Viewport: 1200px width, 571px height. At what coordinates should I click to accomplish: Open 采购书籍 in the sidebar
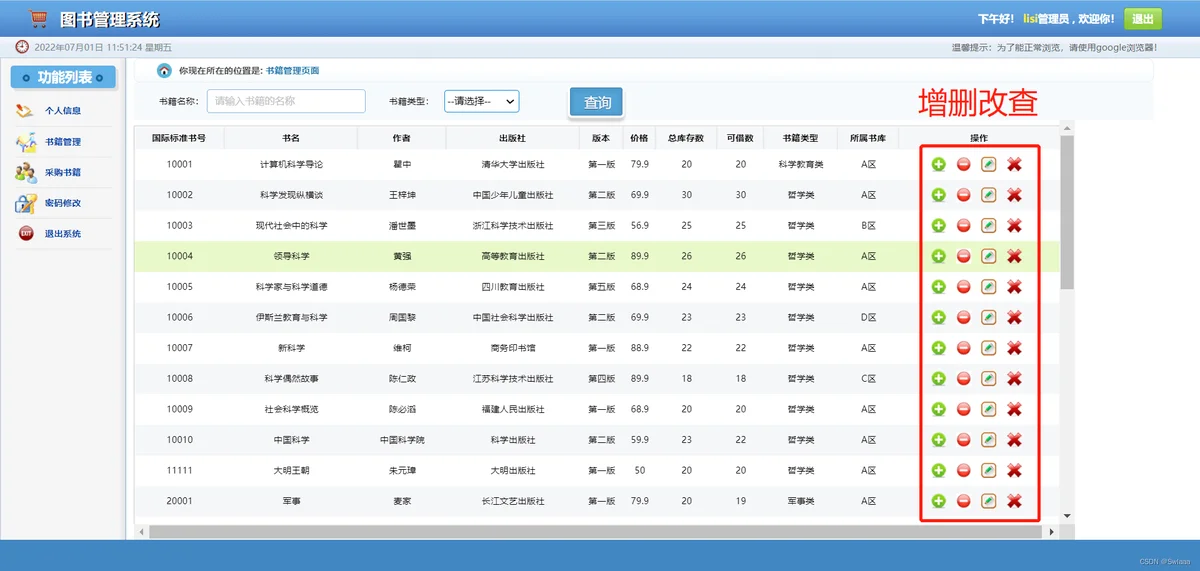click(63, 172)
